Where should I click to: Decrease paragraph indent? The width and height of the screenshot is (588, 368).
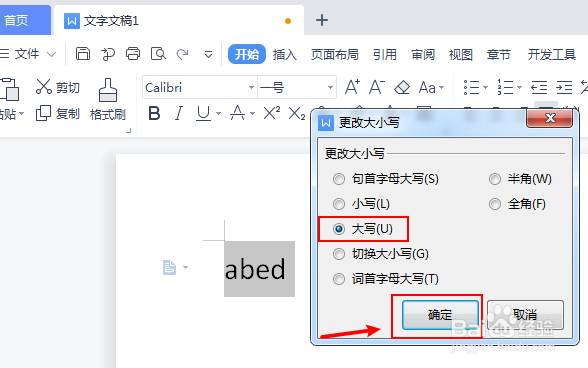539,88
